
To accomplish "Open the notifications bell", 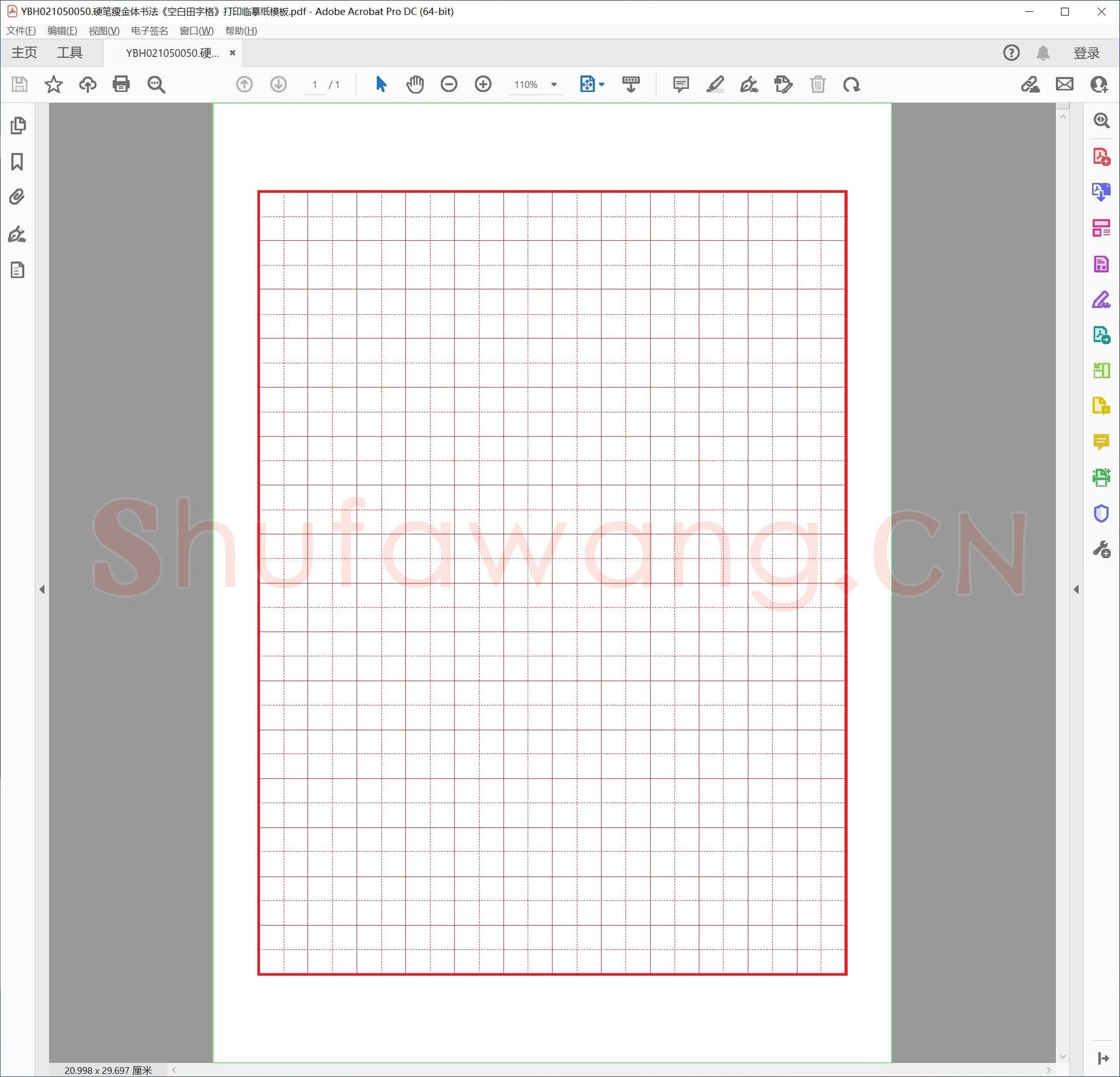I will point(1043,53).
